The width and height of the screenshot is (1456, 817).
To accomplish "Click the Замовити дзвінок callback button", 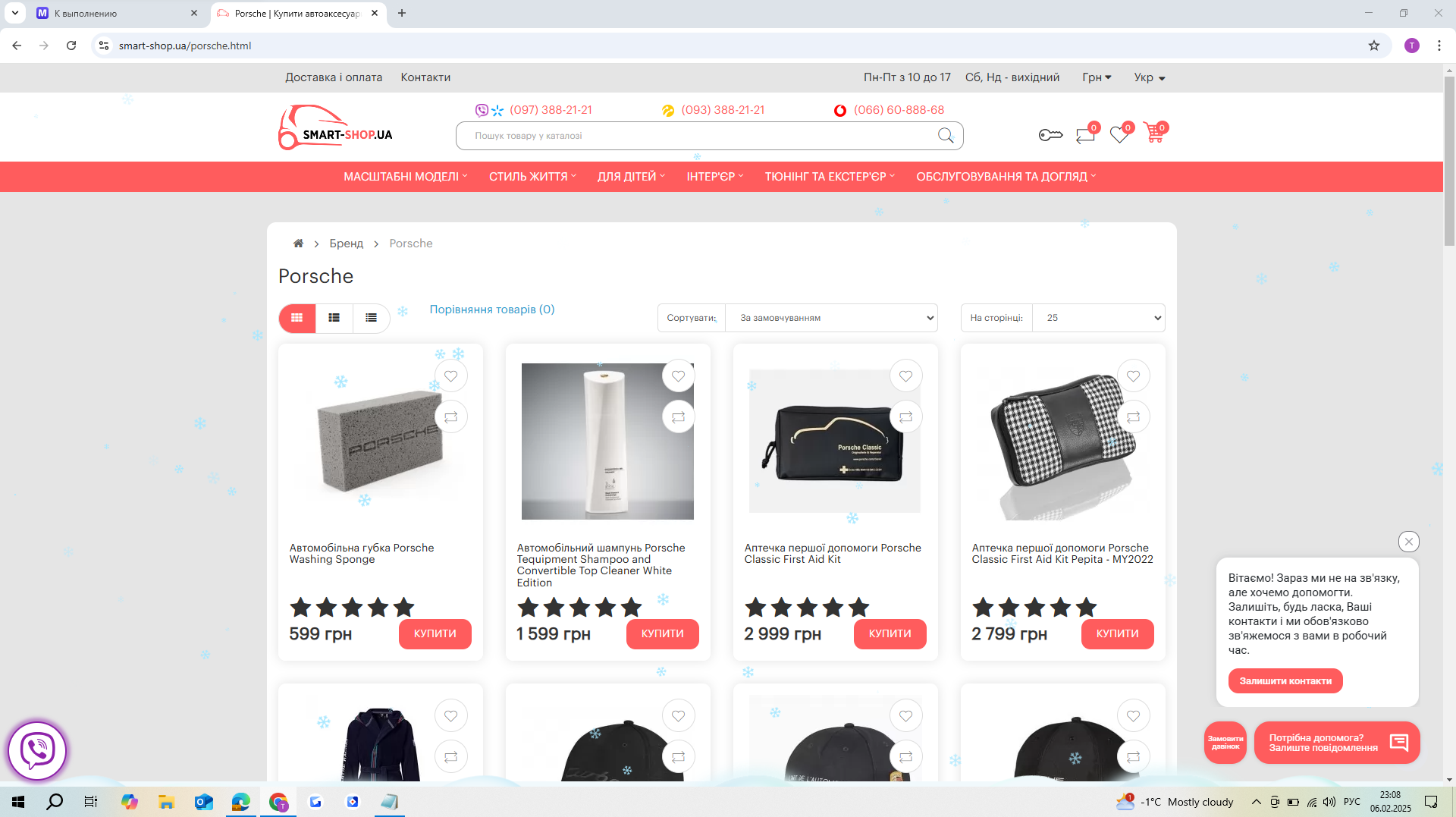I will (1225, 743).
